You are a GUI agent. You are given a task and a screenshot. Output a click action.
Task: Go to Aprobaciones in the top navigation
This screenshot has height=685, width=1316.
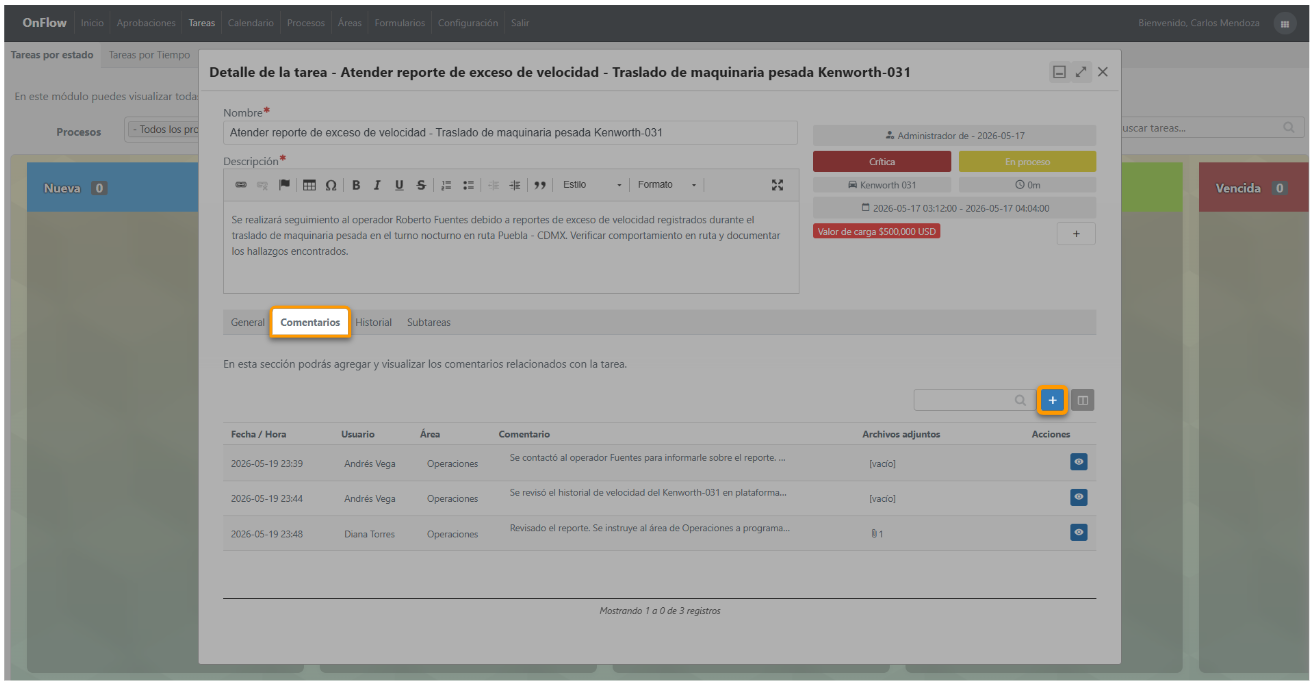(146, 23)
